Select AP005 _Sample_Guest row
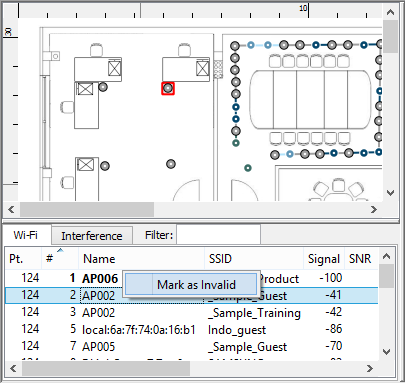 click(x=192, y=347)
